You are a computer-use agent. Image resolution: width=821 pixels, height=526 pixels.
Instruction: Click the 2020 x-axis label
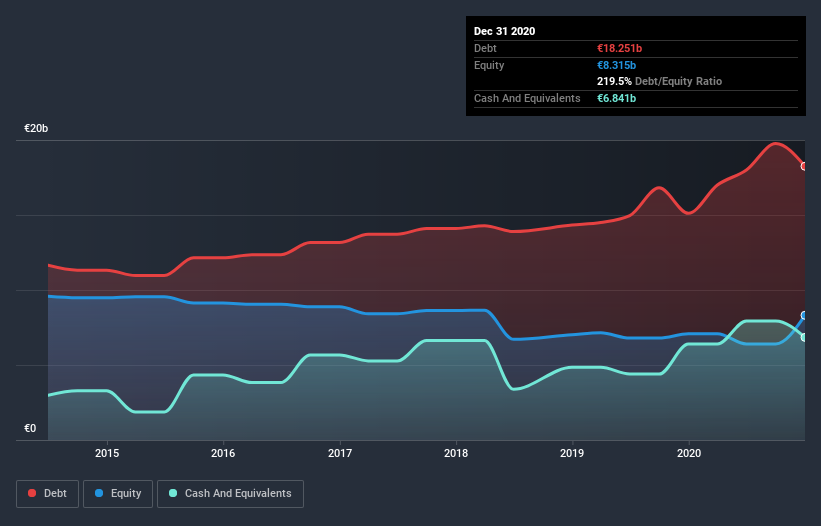(689, 453)
